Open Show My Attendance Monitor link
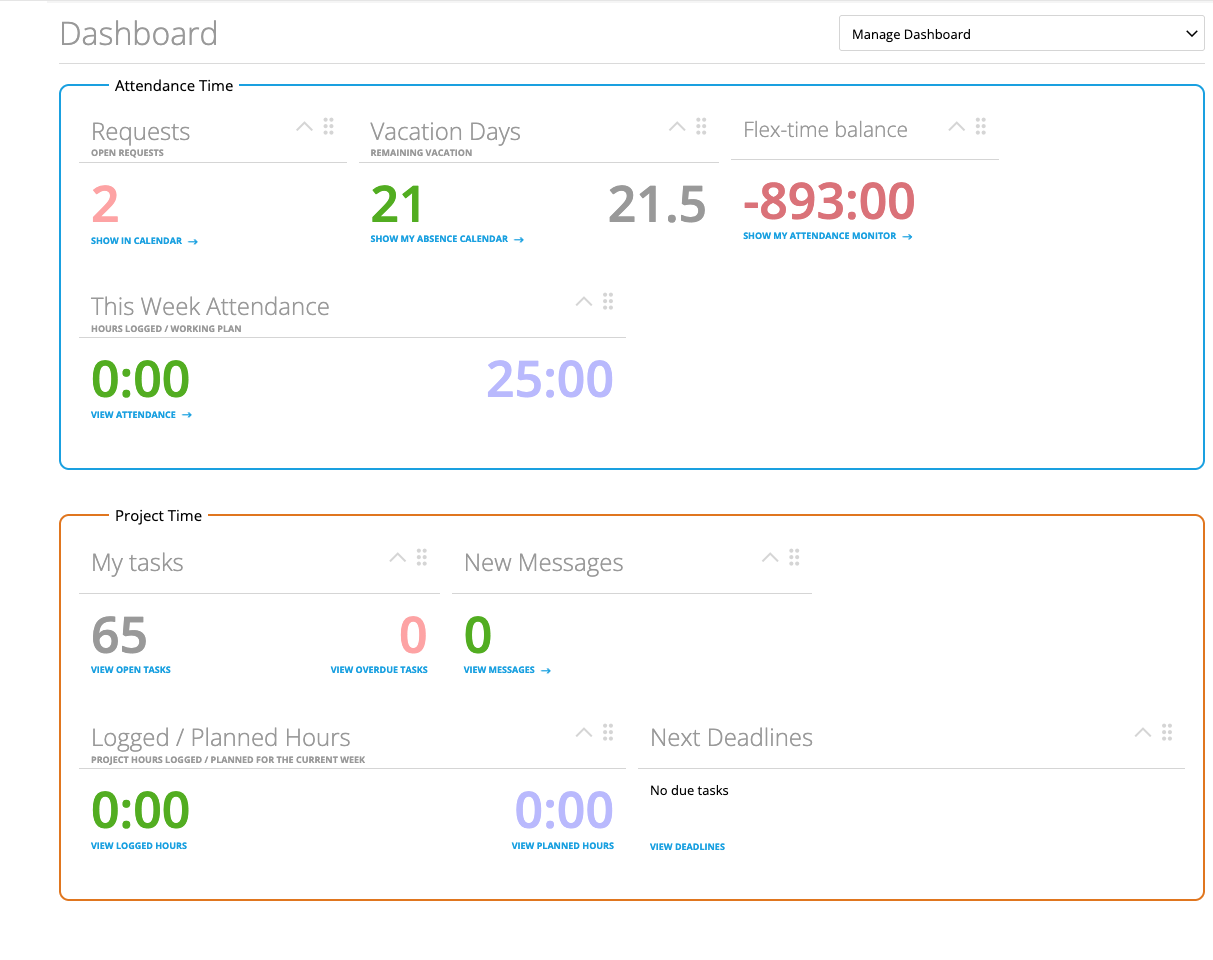The width and height of the screenshot is (1213, 960). pos(826,236)
